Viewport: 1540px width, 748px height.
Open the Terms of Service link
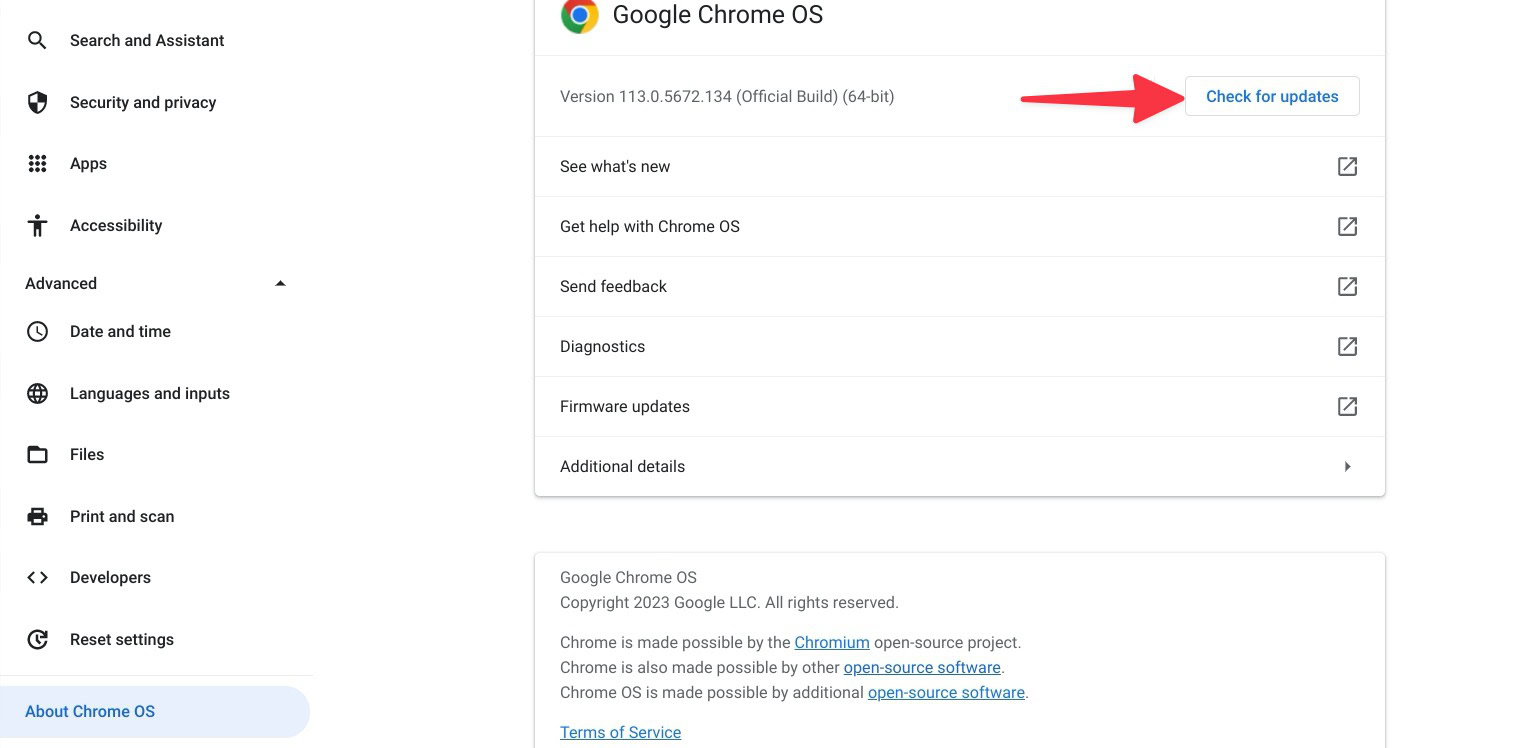pyautogui.click(x=620, y=733)
